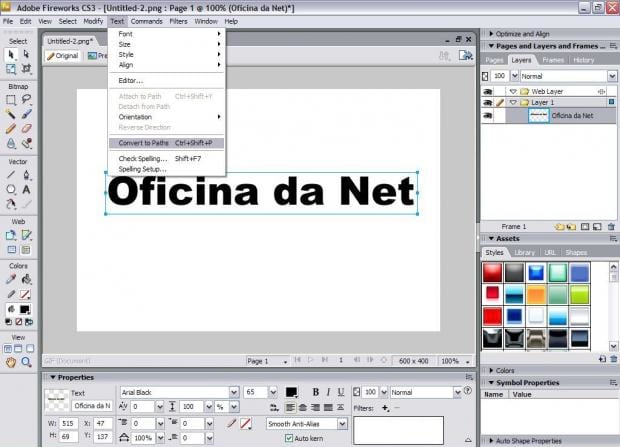Select the Eraser tool
Image resolution: width=620 pixels, height=447 pixels.
coord(26,129)
